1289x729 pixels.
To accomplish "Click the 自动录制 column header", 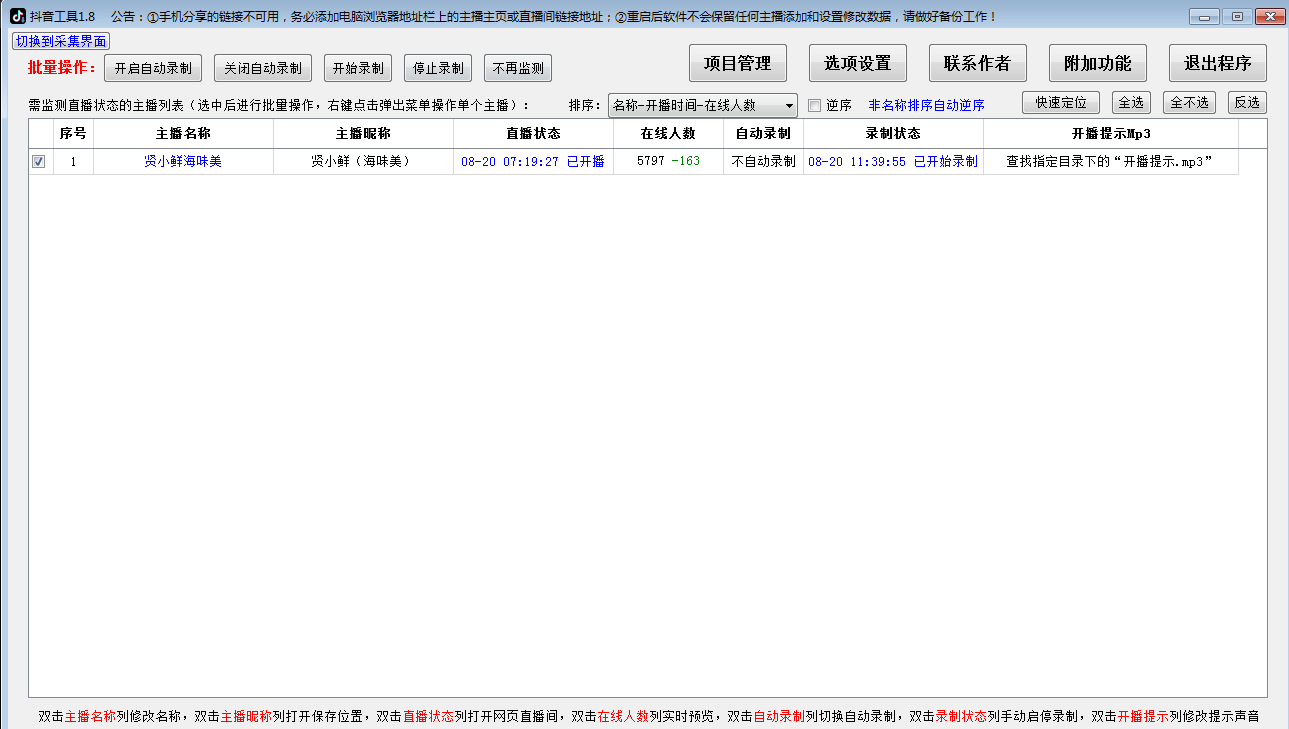I will point(763,133).
